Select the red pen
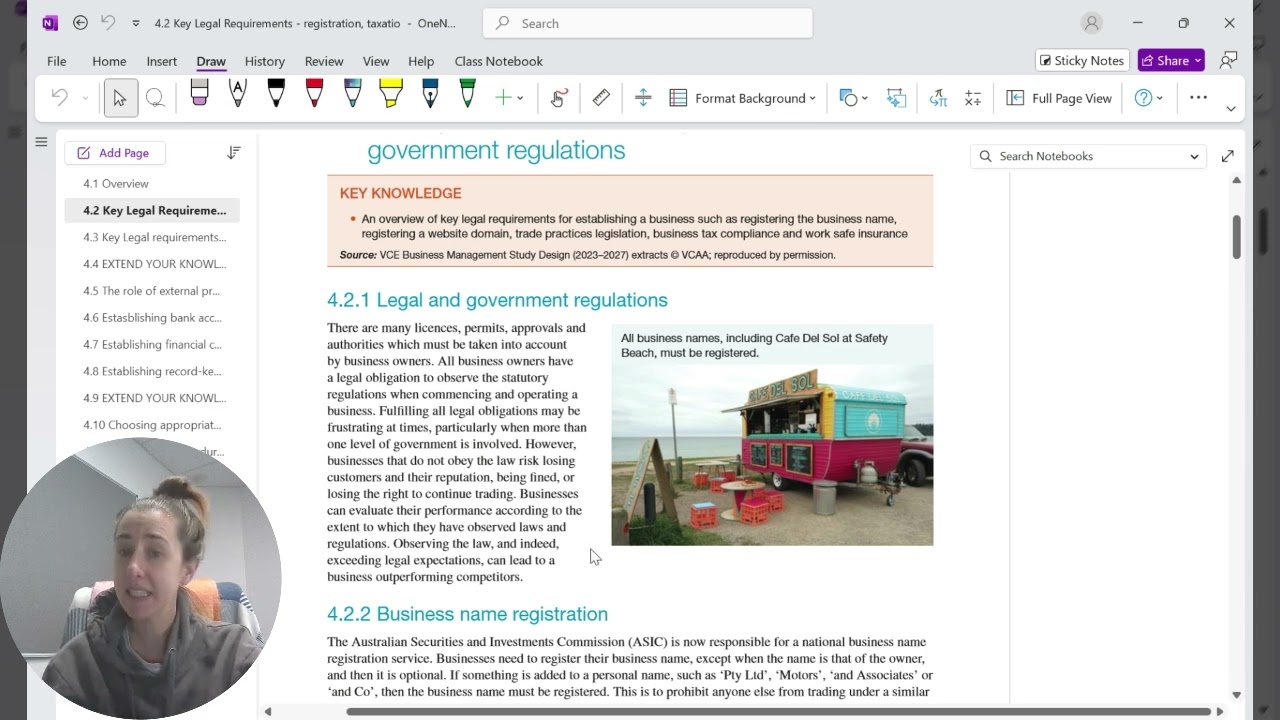The width and height of the screenshot is (1280, 720). point(314,94)
